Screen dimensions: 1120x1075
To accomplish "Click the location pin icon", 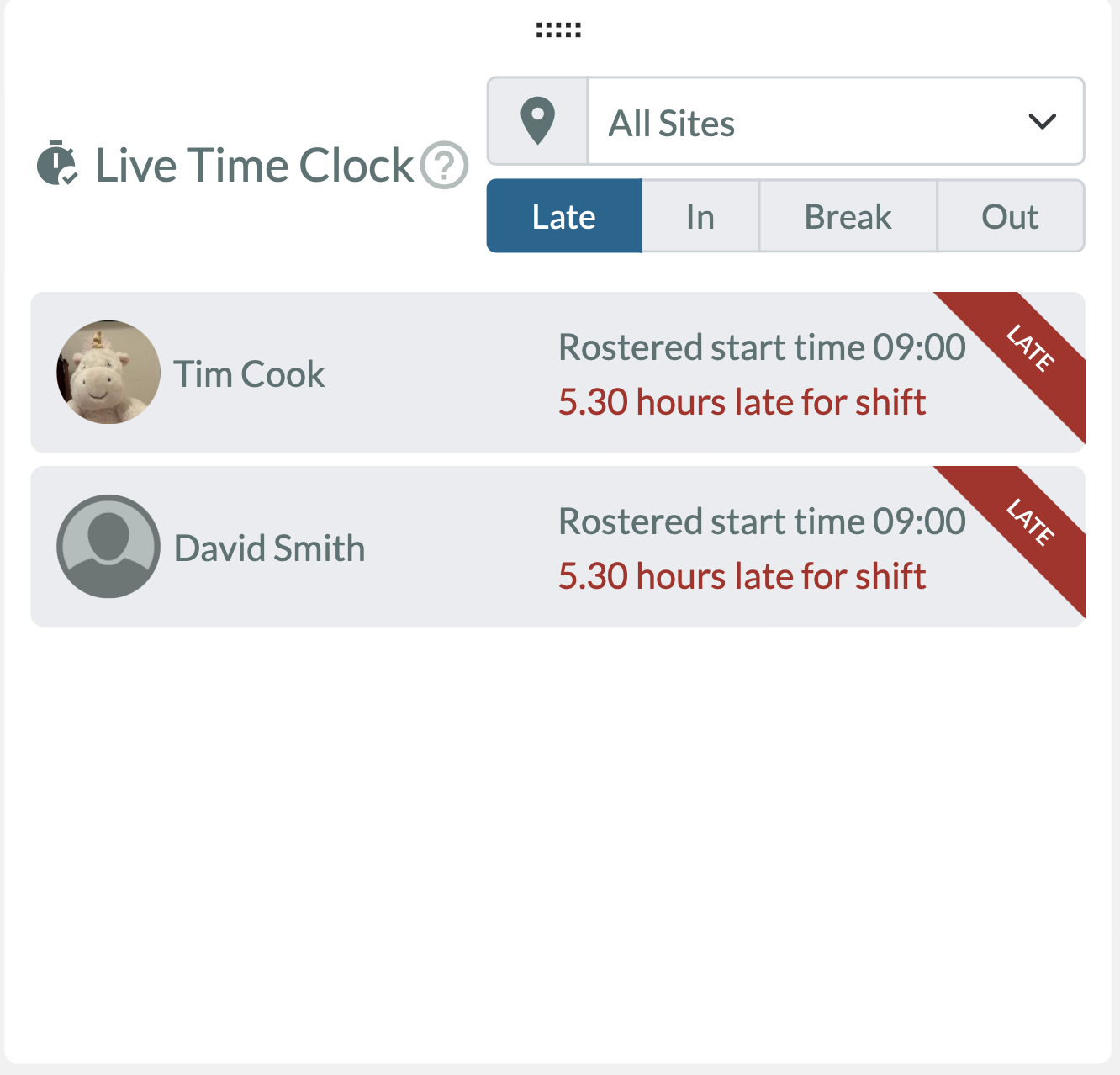I will click(538, 121).
